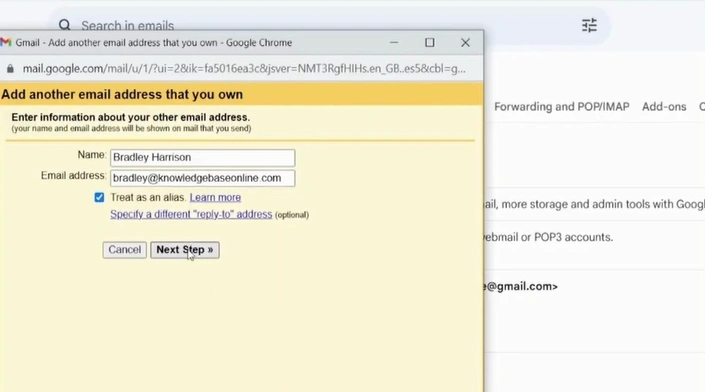
Task: Click 'Enter information about your other email address' text
Action: click(130, 117)
